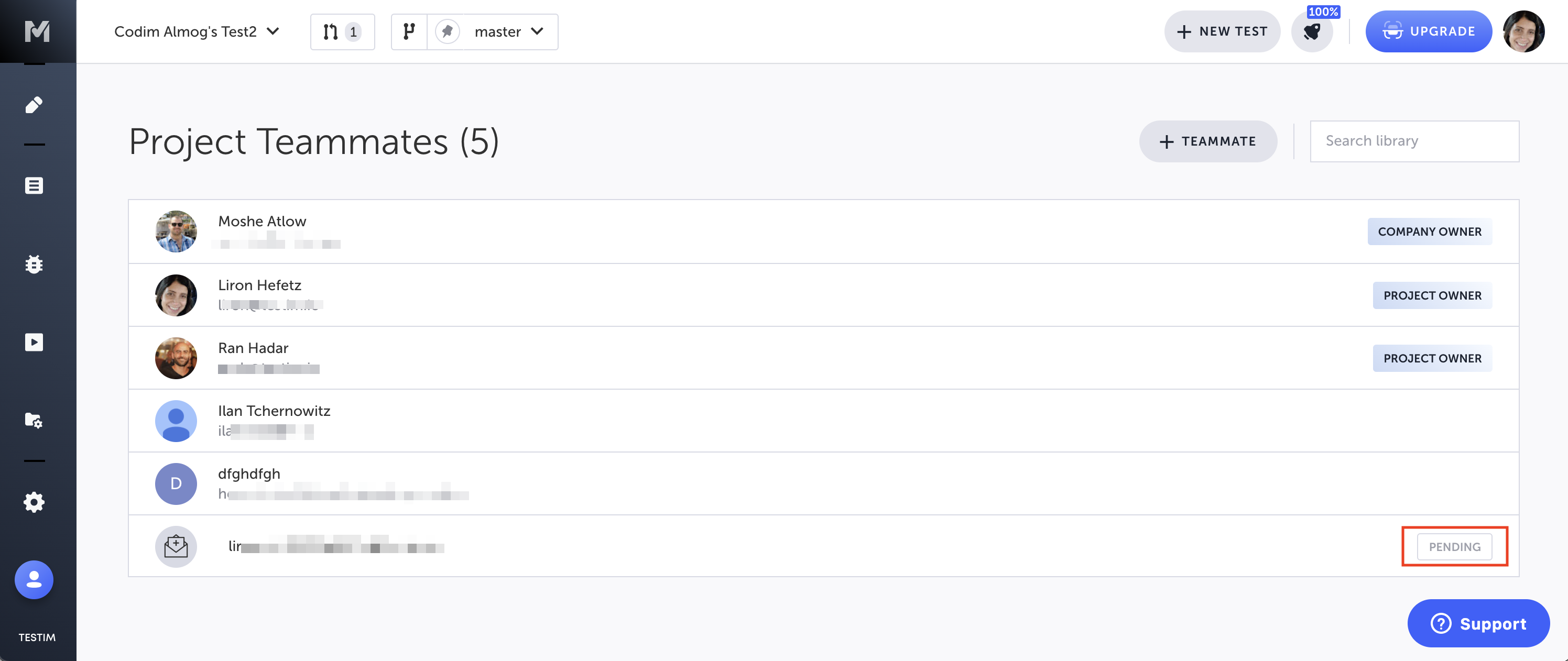Expand the Codim Almog's Test2 project dropdown

click(197, 31)
